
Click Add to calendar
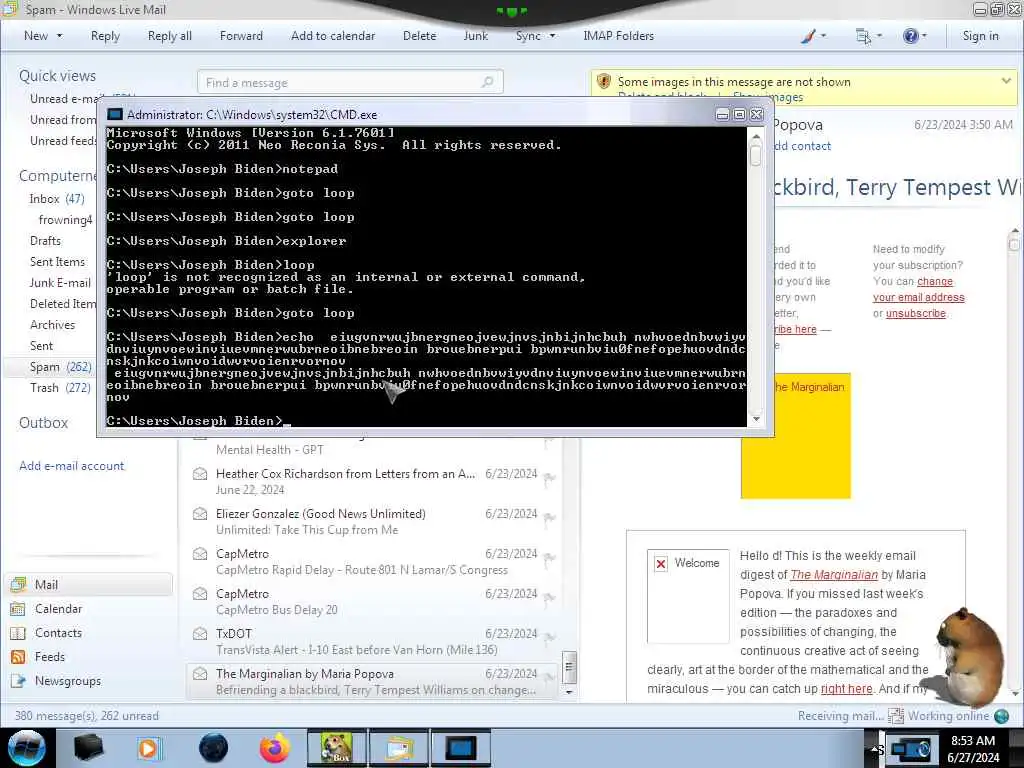coord(333,36)
